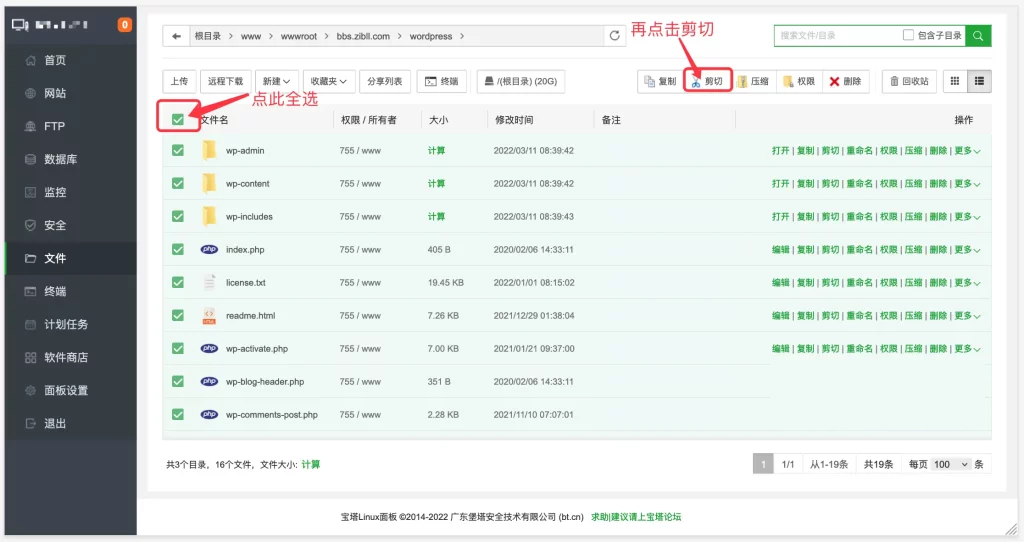
Task: Click the wp-content folder icon
Action: tap(209, 183)
